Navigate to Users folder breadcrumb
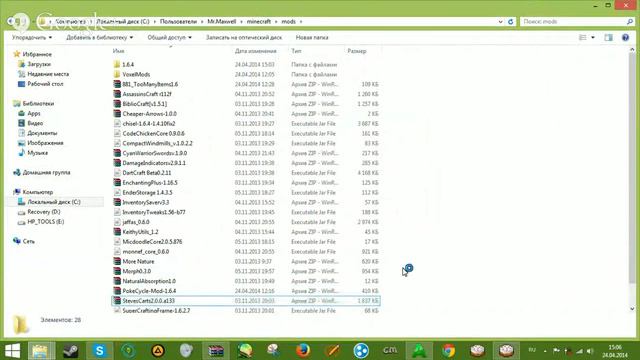Screen dimensions: 640x360 [x=178, y=22]
